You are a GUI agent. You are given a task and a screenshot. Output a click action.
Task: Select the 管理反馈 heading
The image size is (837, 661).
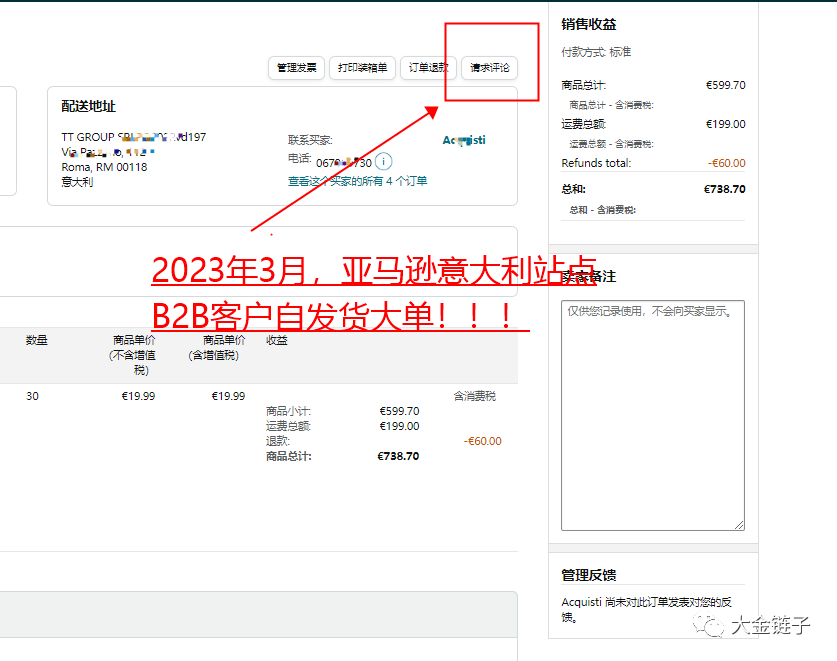(589, 575)
